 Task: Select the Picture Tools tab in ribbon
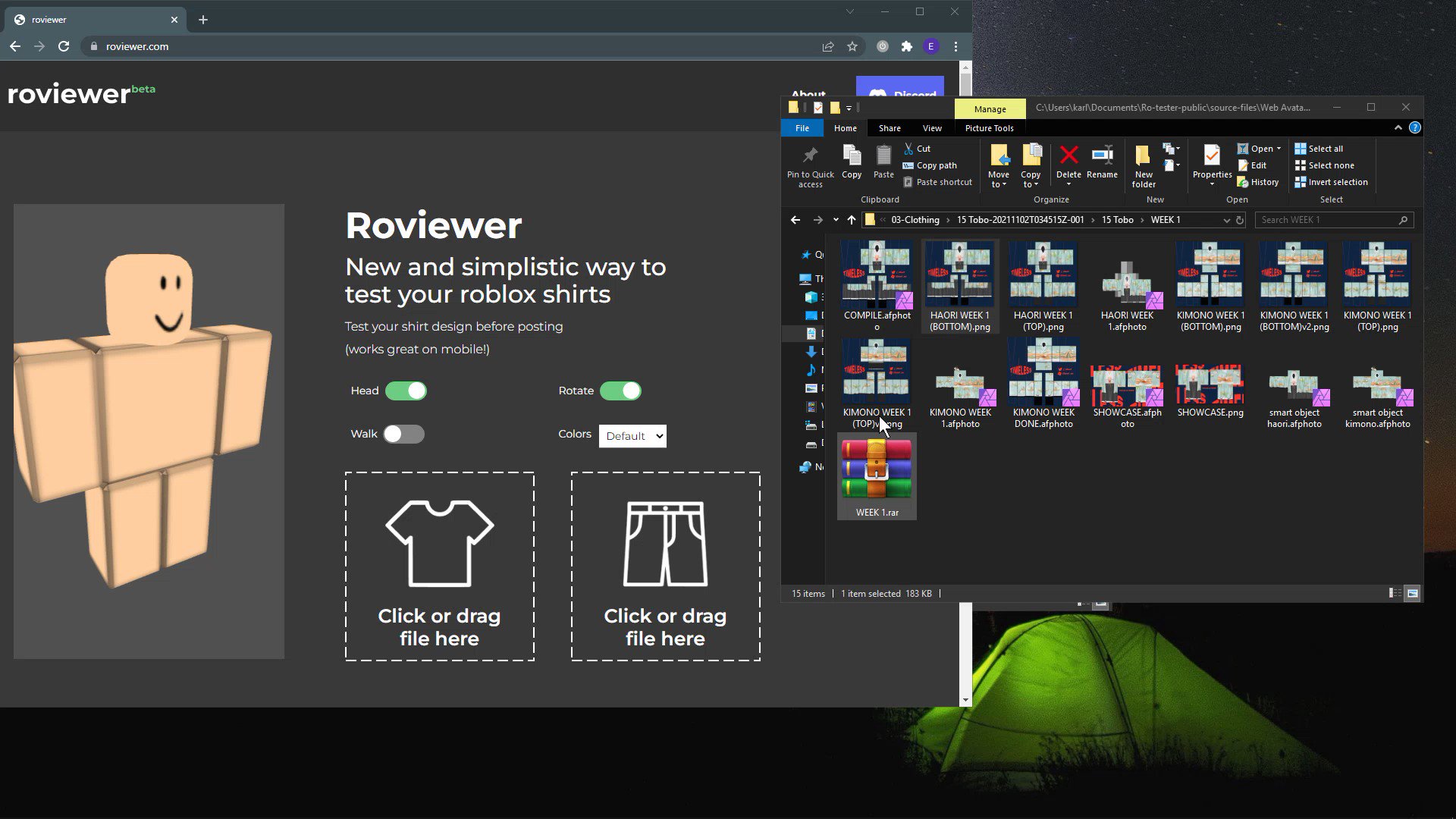click(x=989, y=128)
